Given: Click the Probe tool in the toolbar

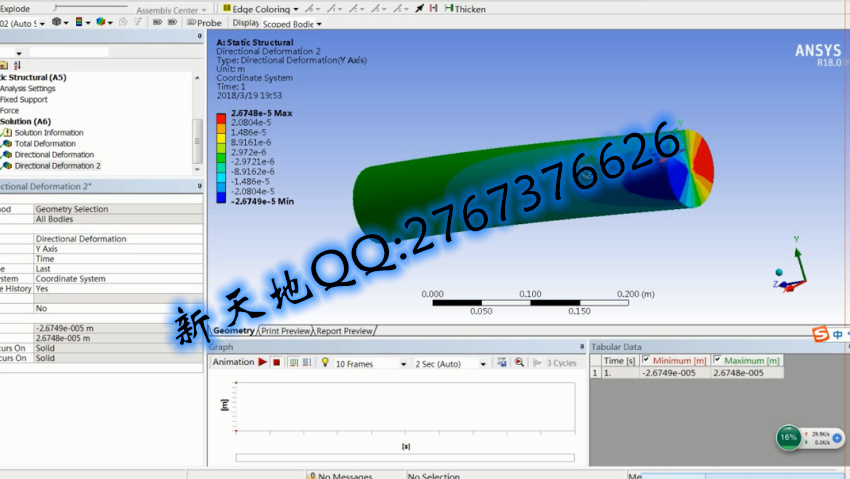Looking at the screenshot, I should [205, 22].
